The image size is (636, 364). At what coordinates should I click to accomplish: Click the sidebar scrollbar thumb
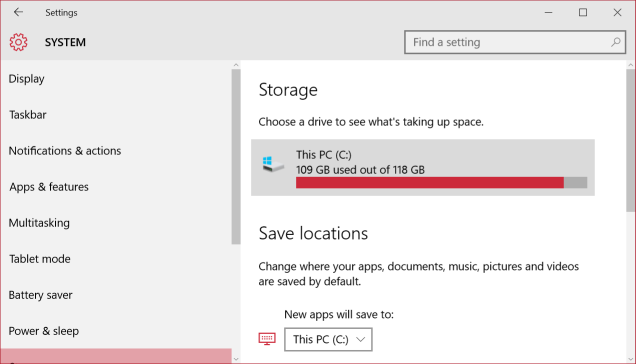236,157
